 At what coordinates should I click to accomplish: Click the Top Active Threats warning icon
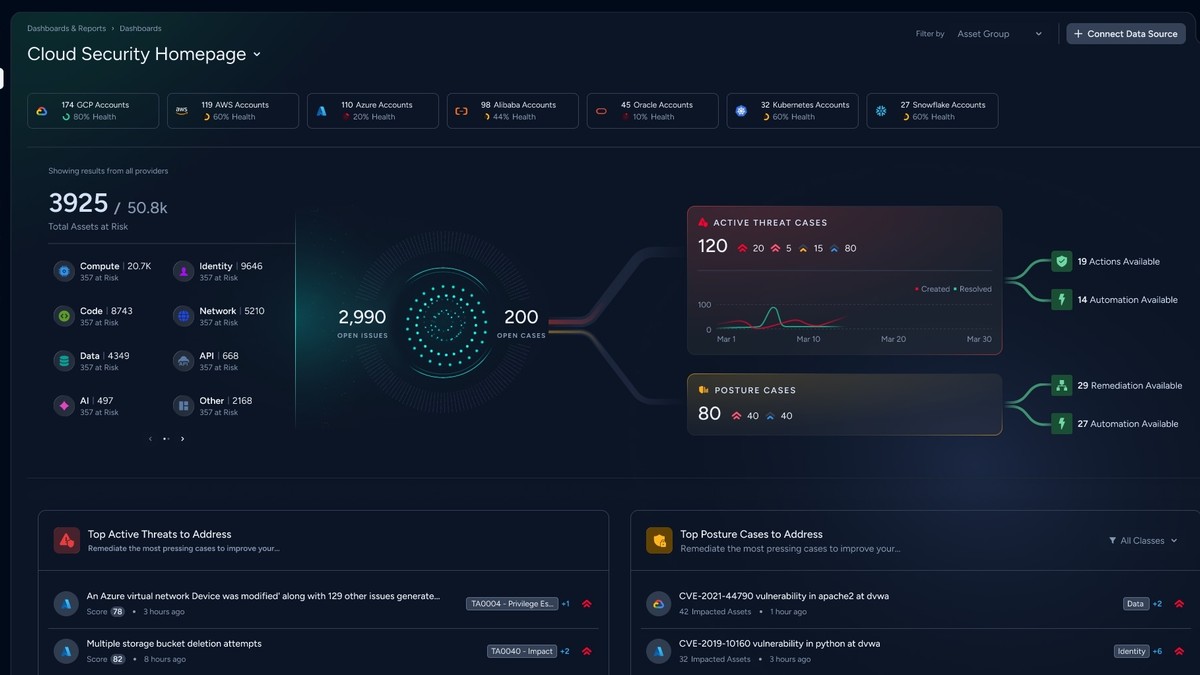[x=67, y=540]
